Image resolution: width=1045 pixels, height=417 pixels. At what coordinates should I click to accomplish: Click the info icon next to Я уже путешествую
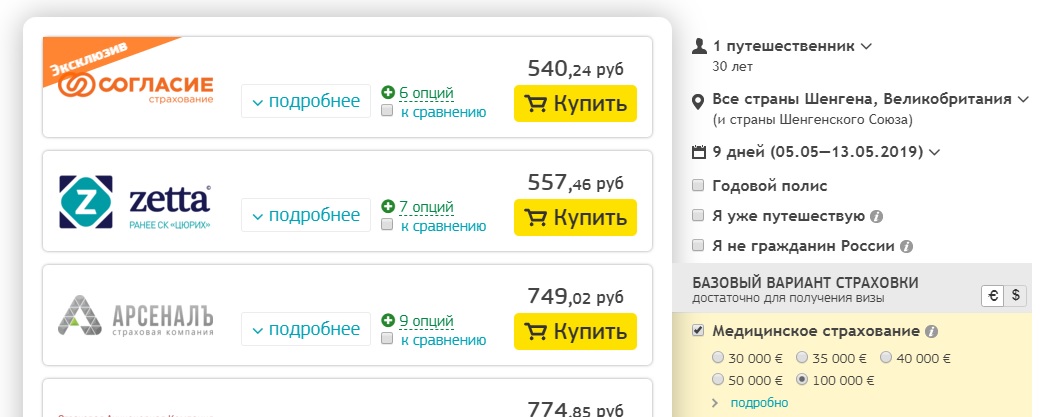click(877, 216)
